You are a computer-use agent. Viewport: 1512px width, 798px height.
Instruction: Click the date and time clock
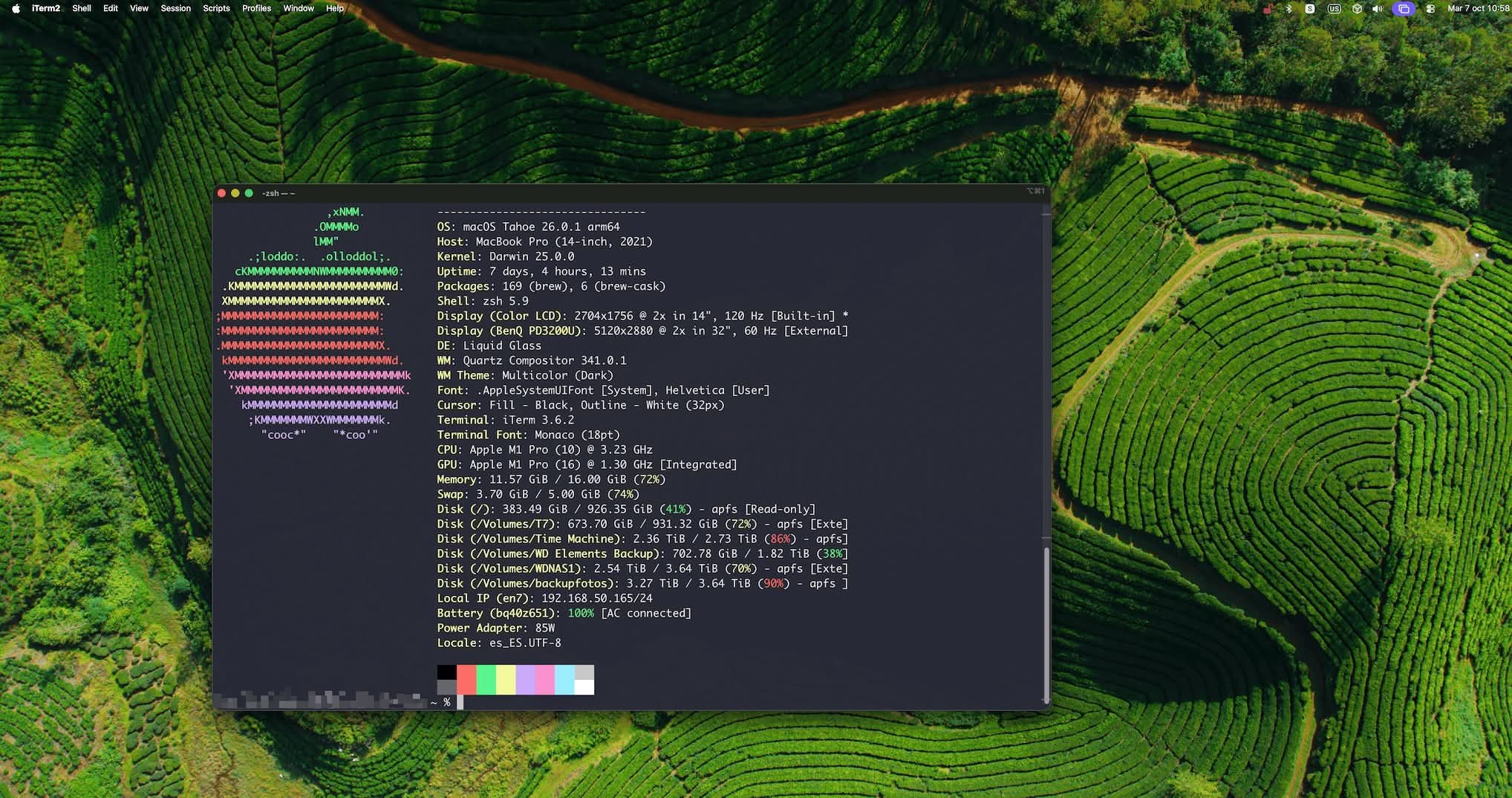coord(1477,8)
